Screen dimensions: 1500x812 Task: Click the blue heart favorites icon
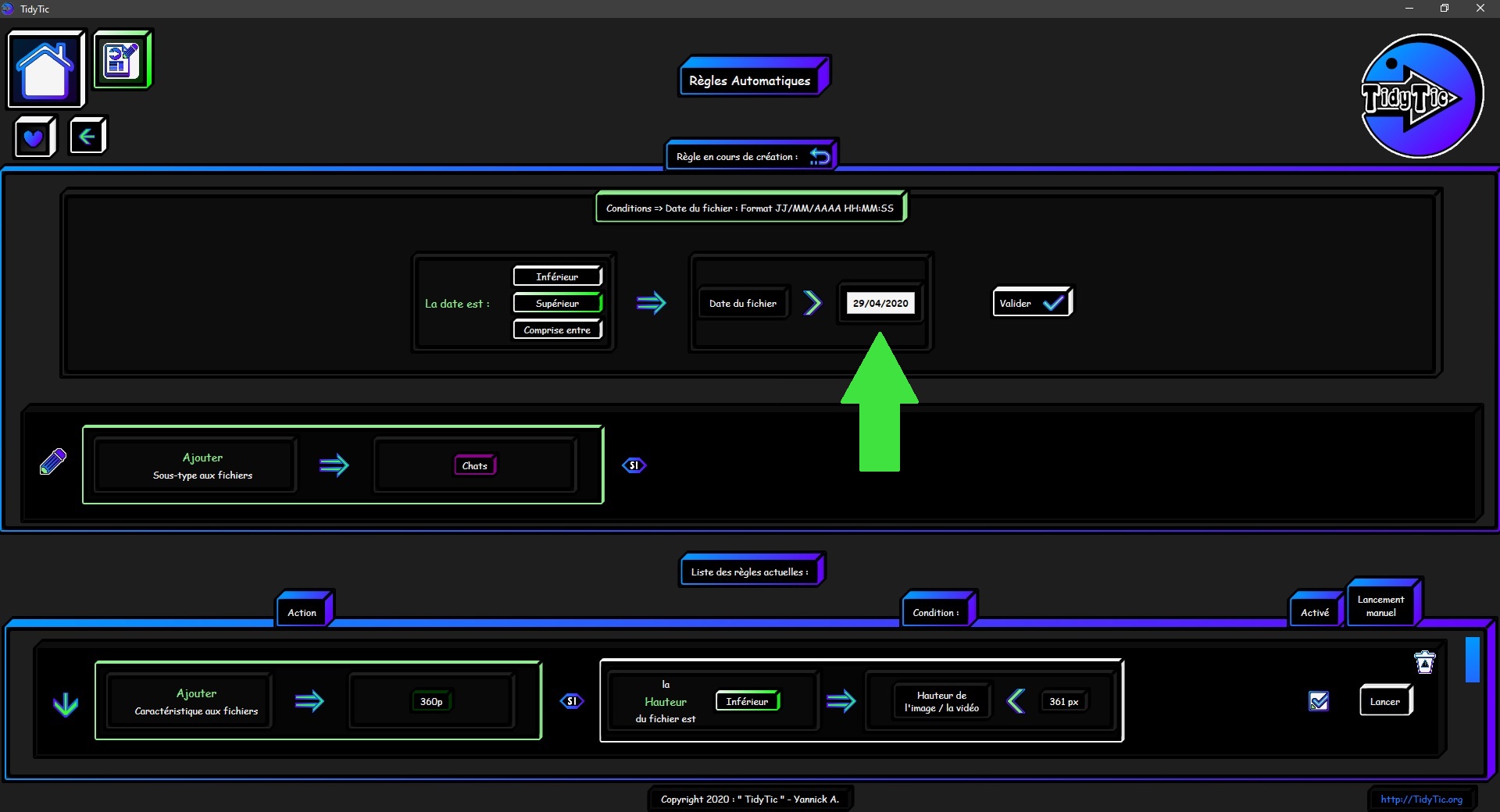coord(34,138)
